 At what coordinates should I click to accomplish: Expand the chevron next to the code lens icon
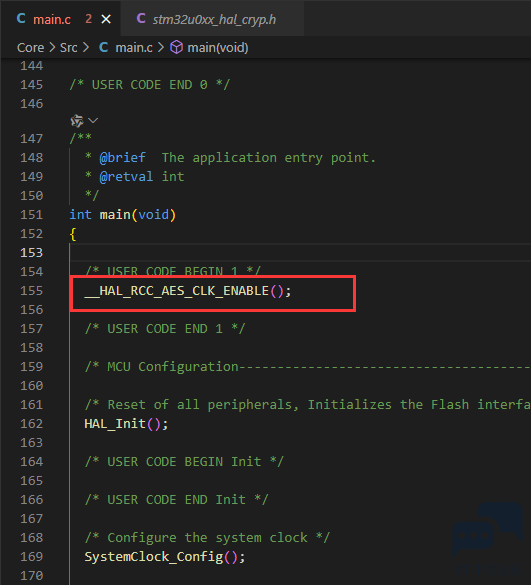(93, 121)
